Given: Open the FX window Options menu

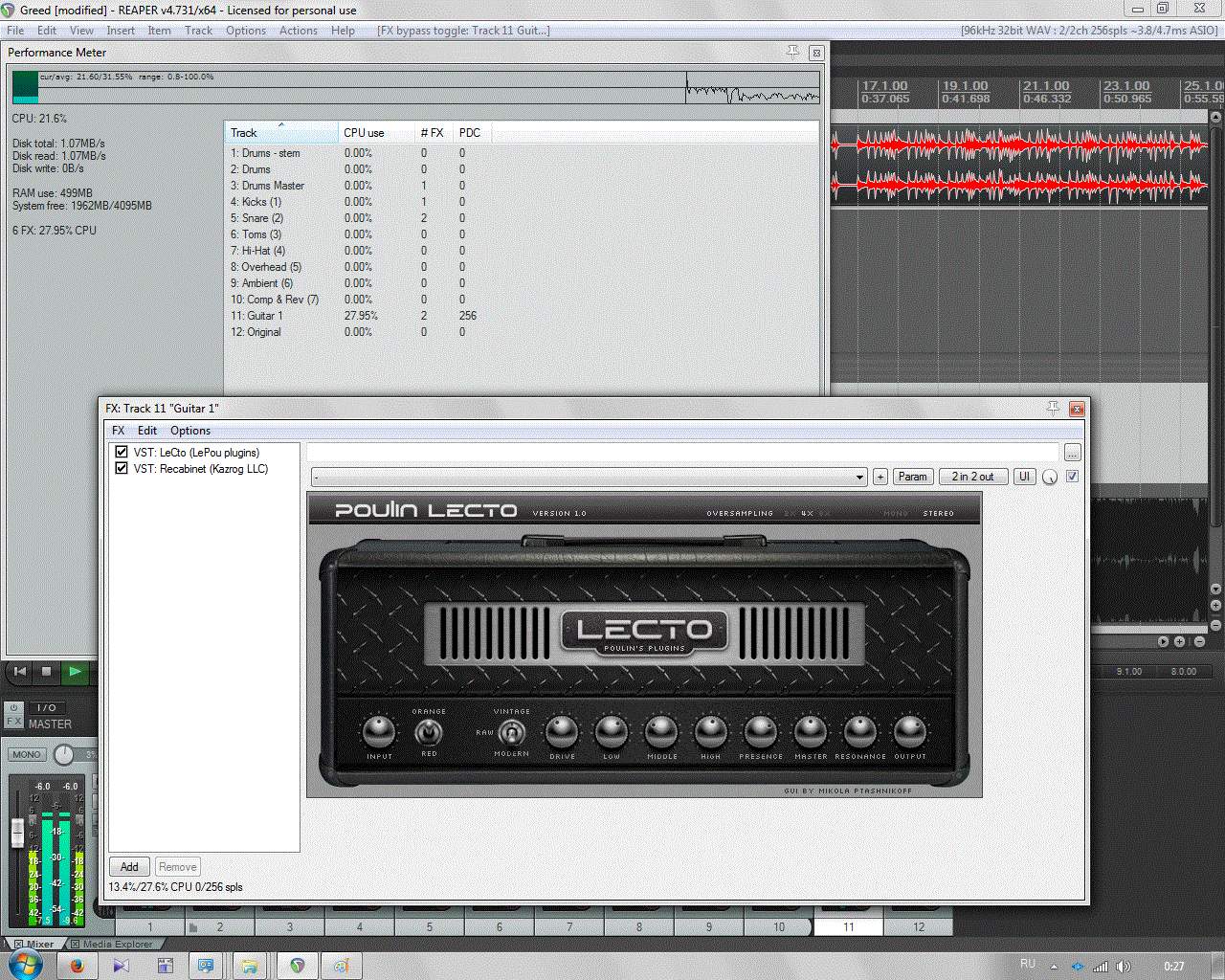Looking at the screenshot, I should [x=189, y=431].
